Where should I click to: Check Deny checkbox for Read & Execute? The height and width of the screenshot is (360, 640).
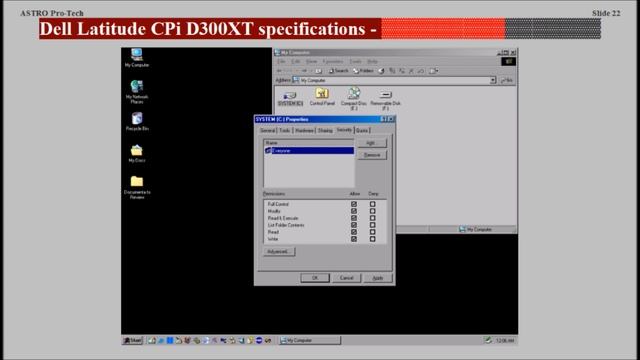[372, 218]
